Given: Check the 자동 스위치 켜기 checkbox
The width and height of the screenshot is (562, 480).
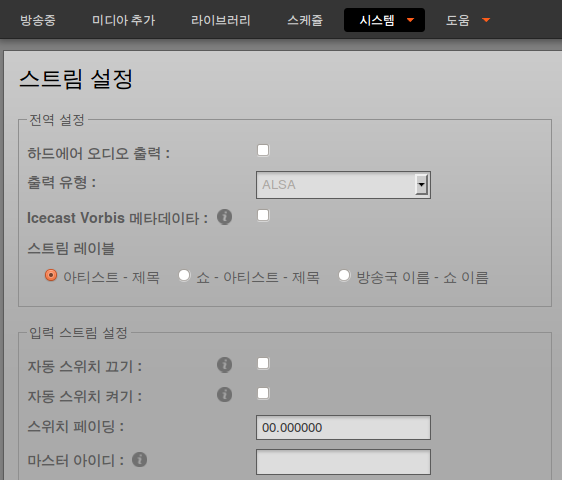Looking at the screenshot, I should tap(263, 393).
